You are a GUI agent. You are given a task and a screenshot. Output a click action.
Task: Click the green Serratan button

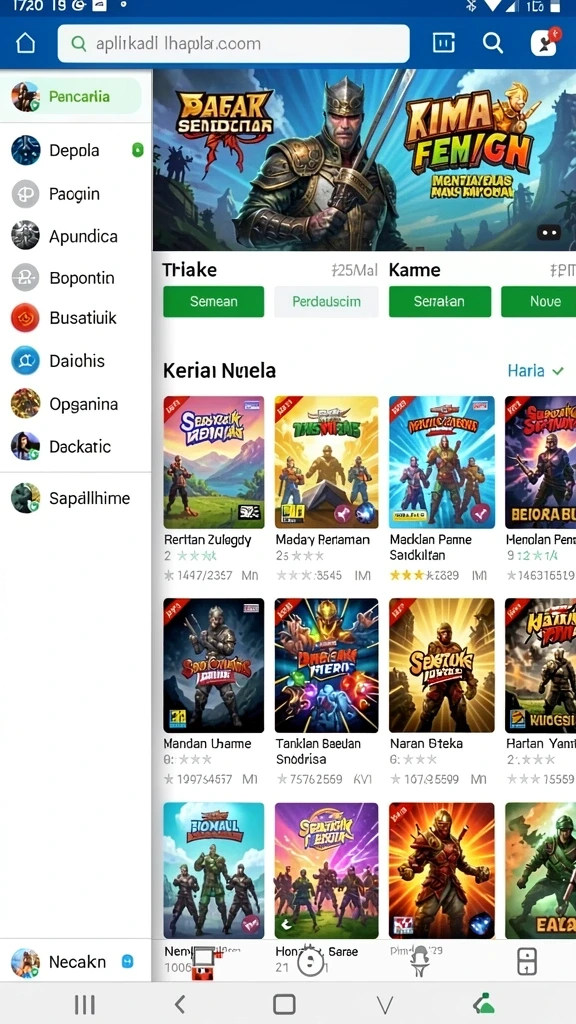click(440, 302)
